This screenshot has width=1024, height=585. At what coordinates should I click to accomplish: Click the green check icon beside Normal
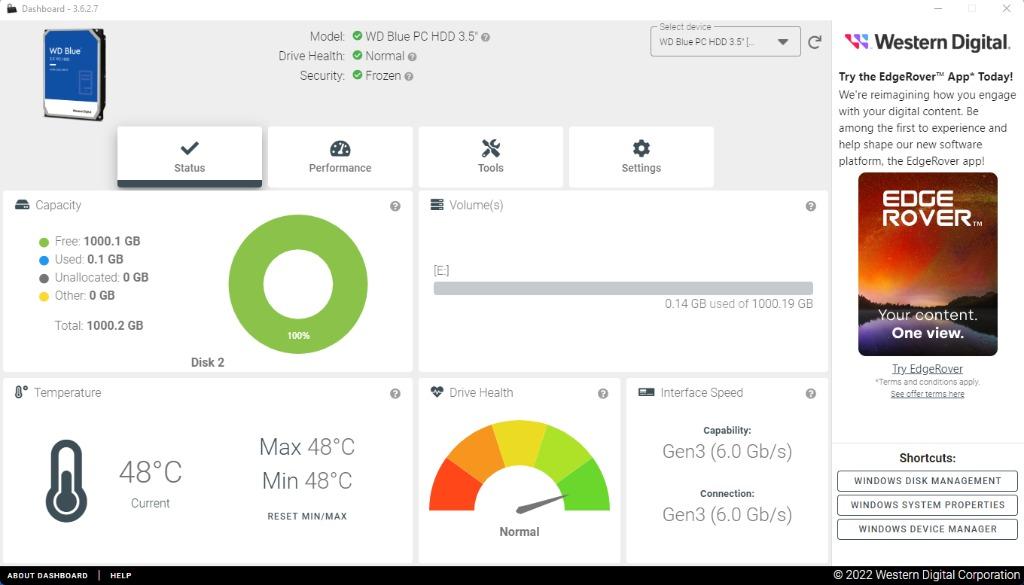pos(357,55)
